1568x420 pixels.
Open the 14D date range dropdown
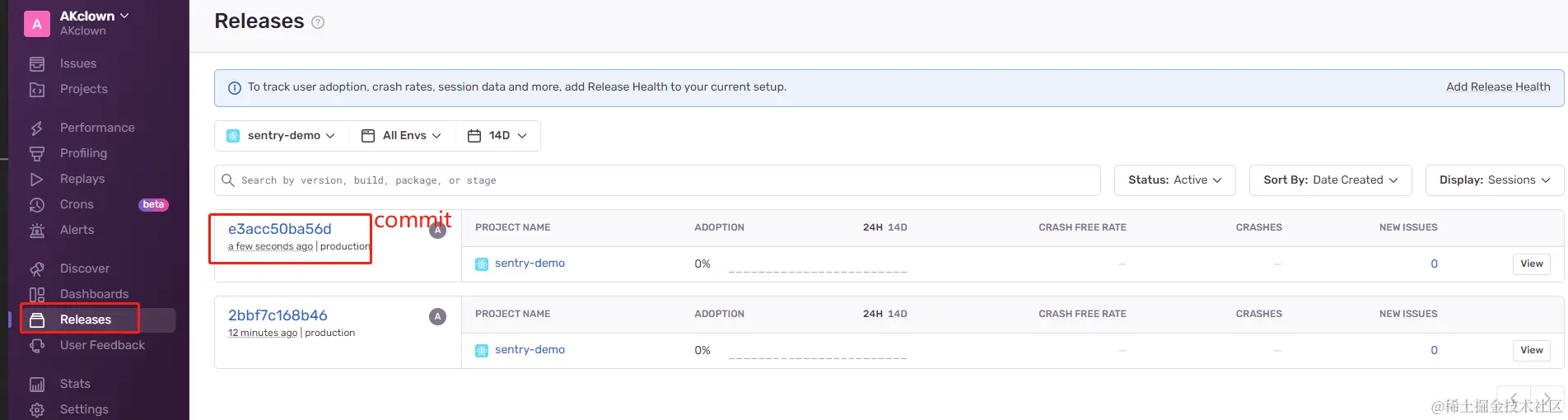497,136
